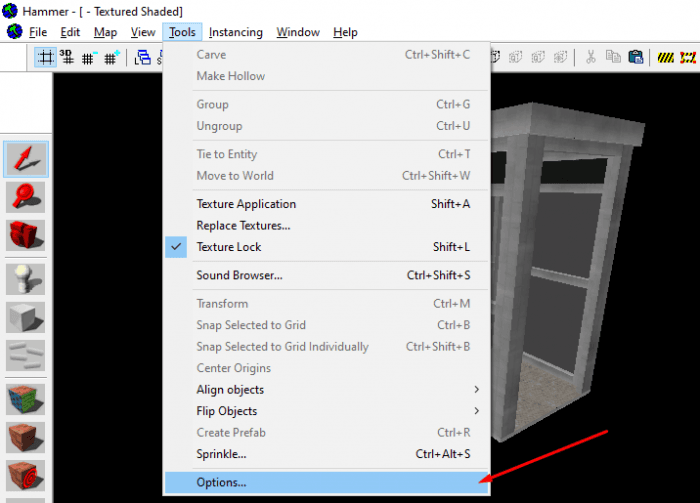Select the Selection tool arrow icon
This screenshot has width=700, height=503.
(x=26, y=159)
